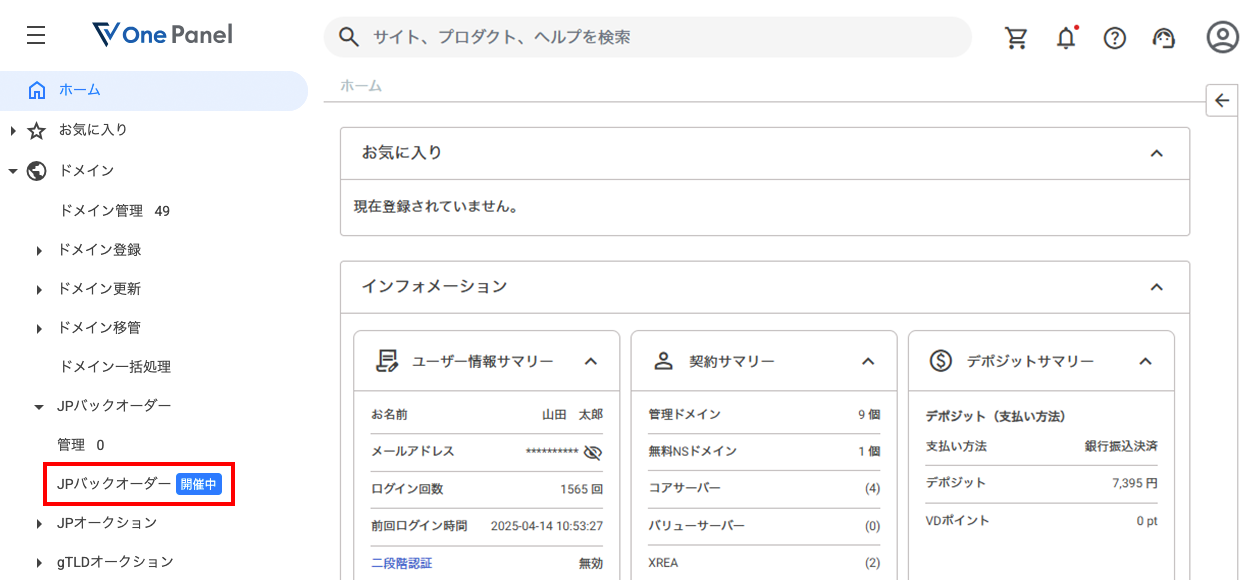1250x580 pixels.
Task: Collapse side panel with left arrow button
Action: (1222, 100)
